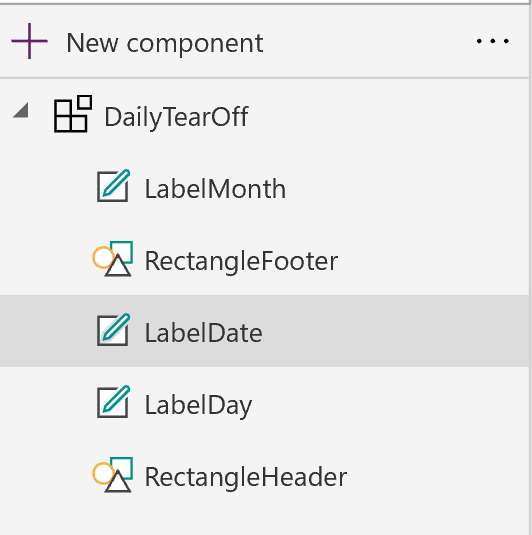532x535 pixels.
Task: Click the LabelDay label control icon
Action: (114, 402)
